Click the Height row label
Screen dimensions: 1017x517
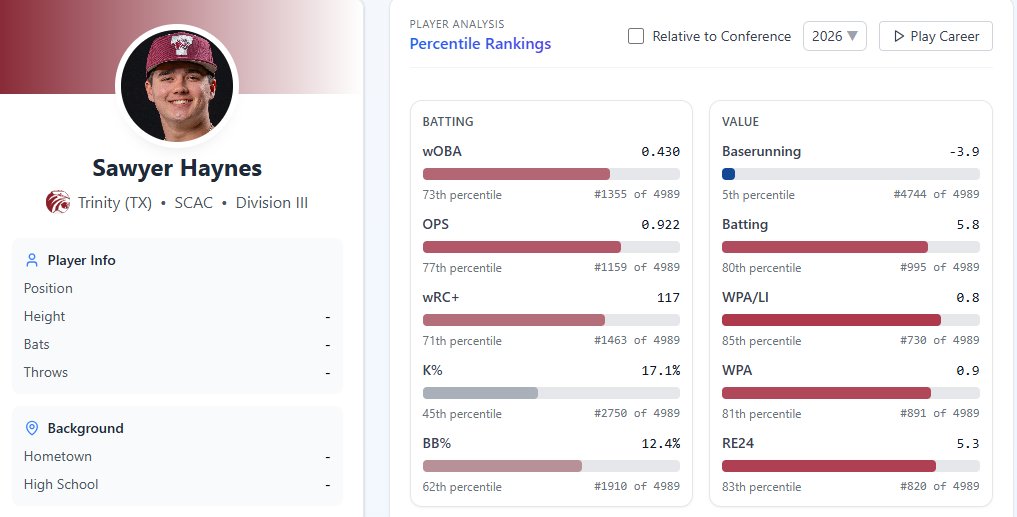pos(44,317)
